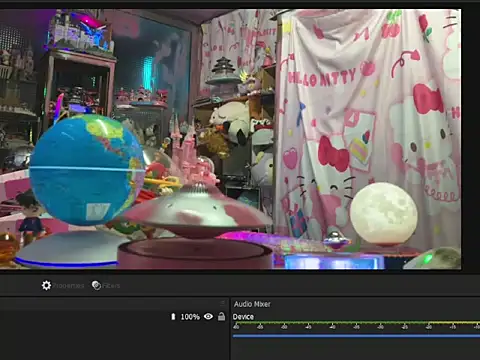
Task: Open the Filters icon for the source
Action: (96, 285)
